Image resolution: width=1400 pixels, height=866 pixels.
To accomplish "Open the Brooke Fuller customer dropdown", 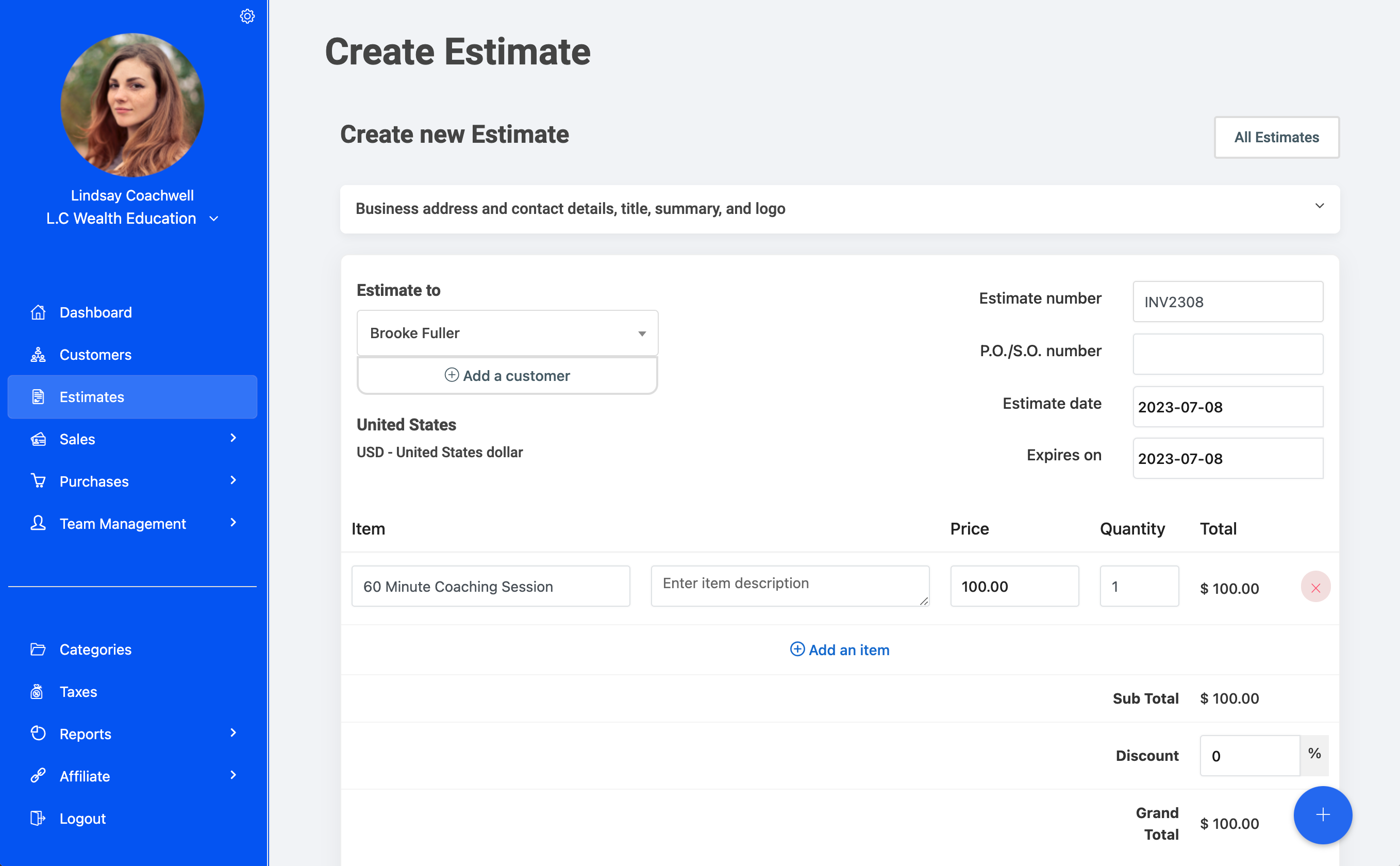I will 507,333.
